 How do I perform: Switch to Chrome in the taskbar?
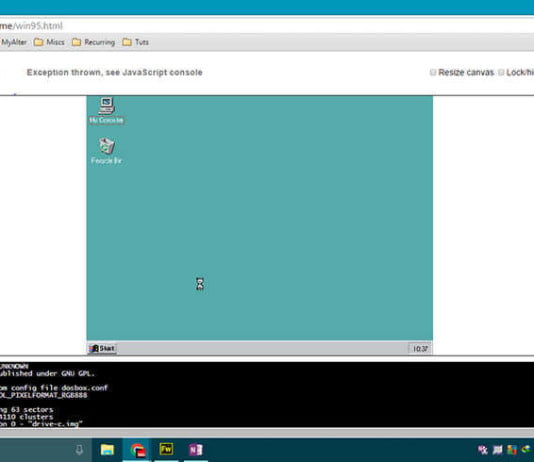click(x=137, y=450)
